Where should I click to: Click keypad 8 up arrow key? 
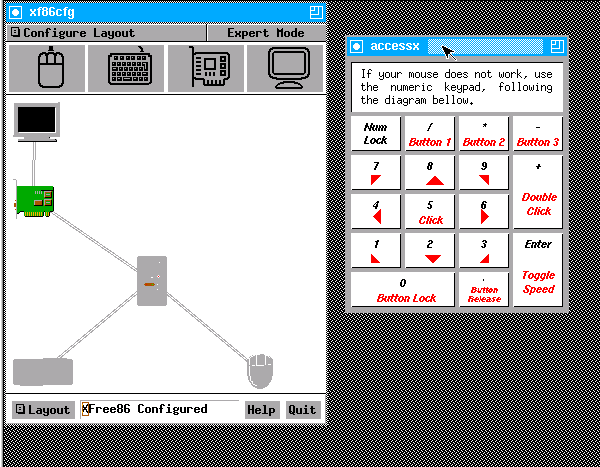click(430, 173)
